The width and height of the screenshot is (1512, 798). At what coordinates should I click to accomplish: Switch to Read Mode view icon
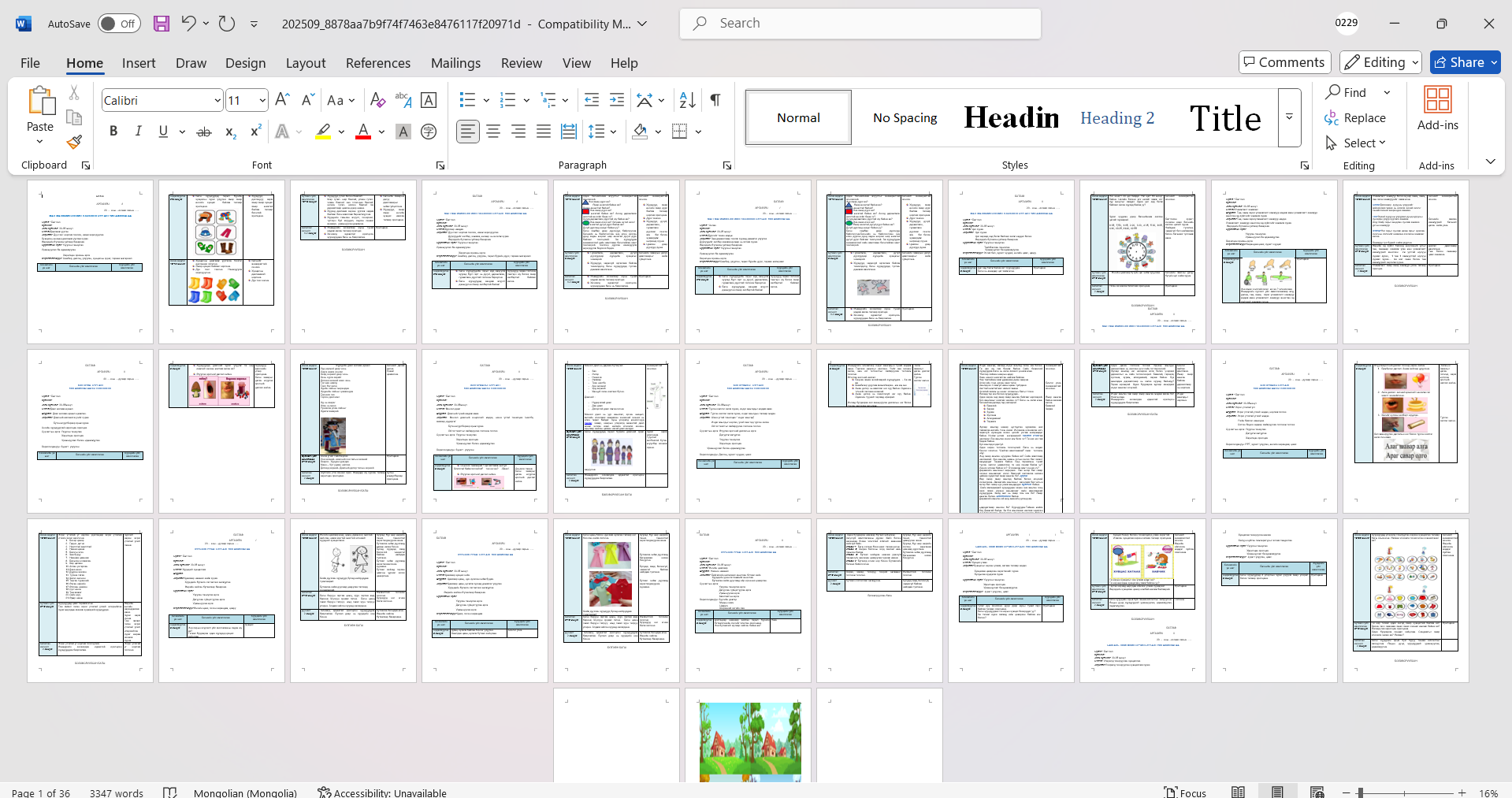(x=1239, y=792)
